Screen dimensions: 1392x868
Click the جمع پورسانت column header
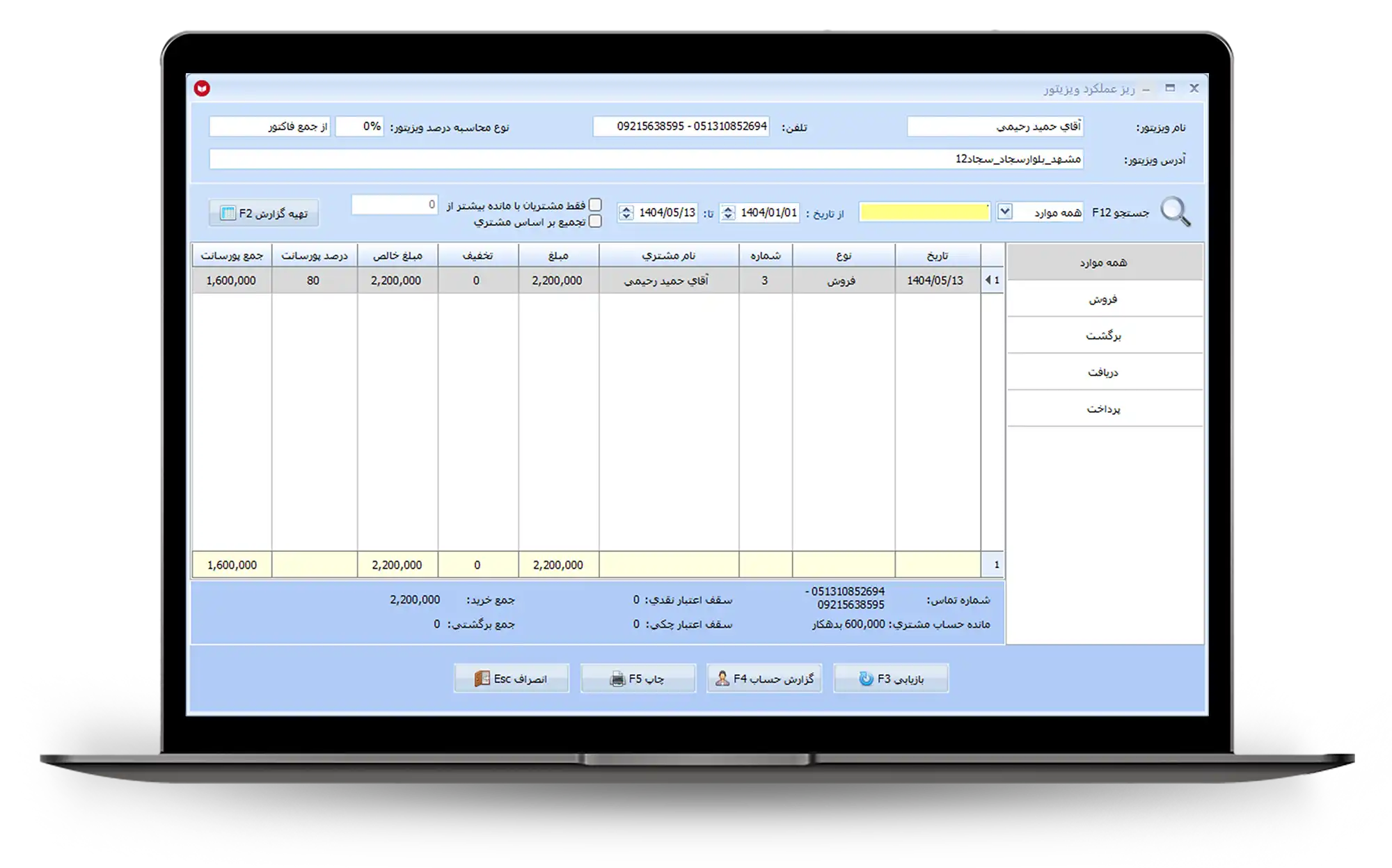pos(232,255)
